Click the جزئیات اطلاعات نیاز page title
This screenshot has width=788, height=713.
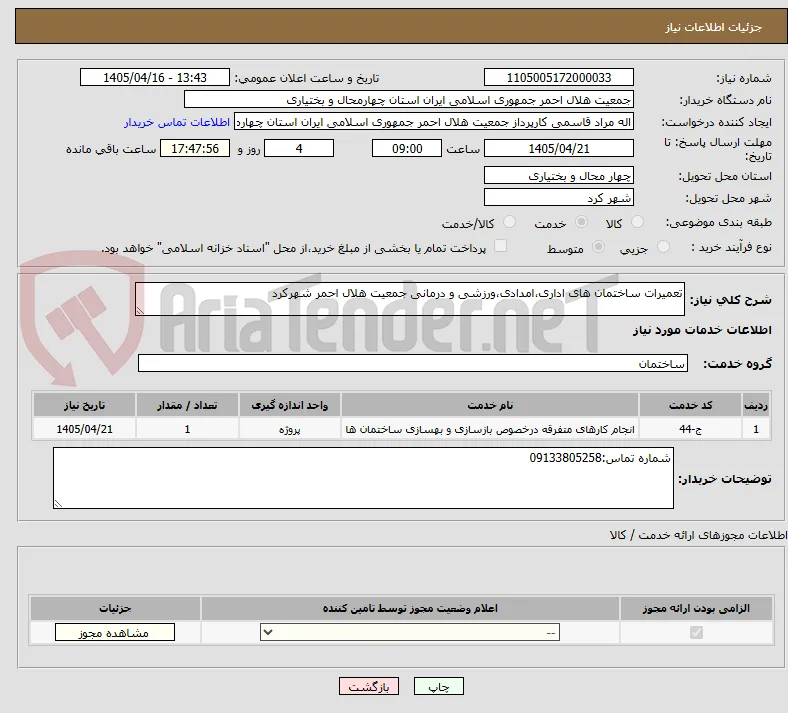click(x=714, y=27)
